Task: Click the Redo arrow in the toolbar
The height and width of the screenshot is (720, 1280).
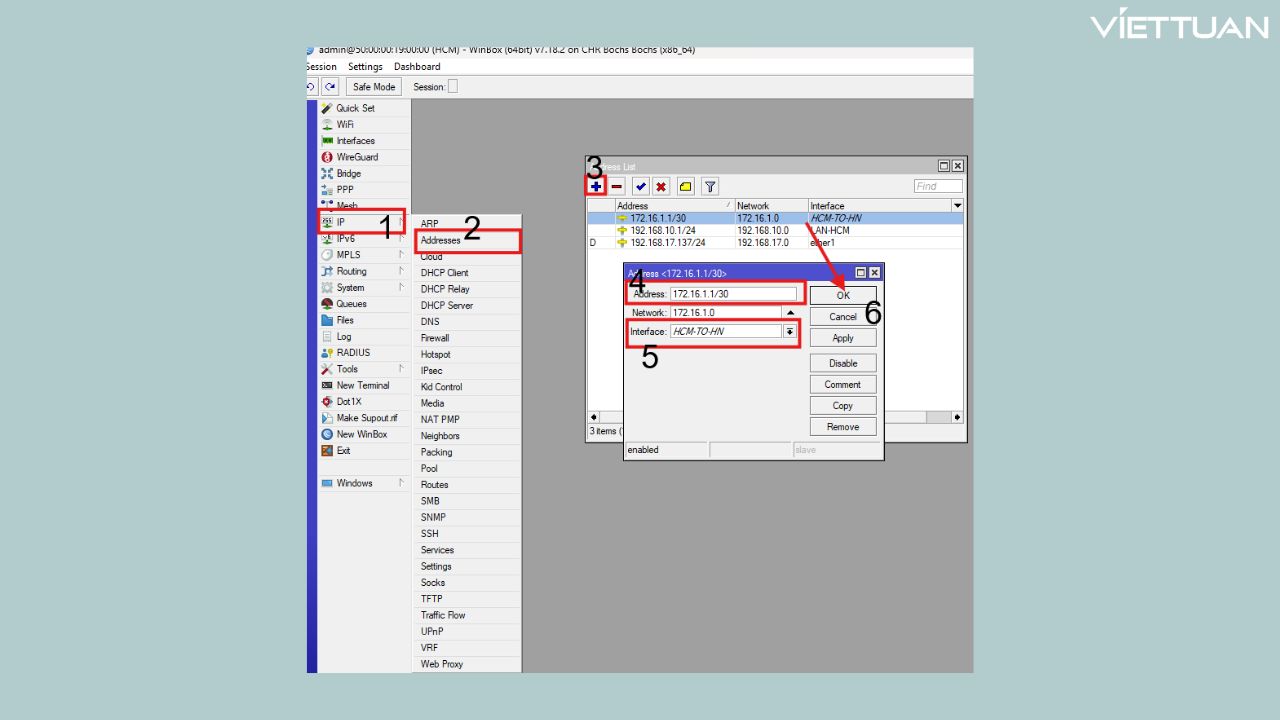Action: pos(330,87)
